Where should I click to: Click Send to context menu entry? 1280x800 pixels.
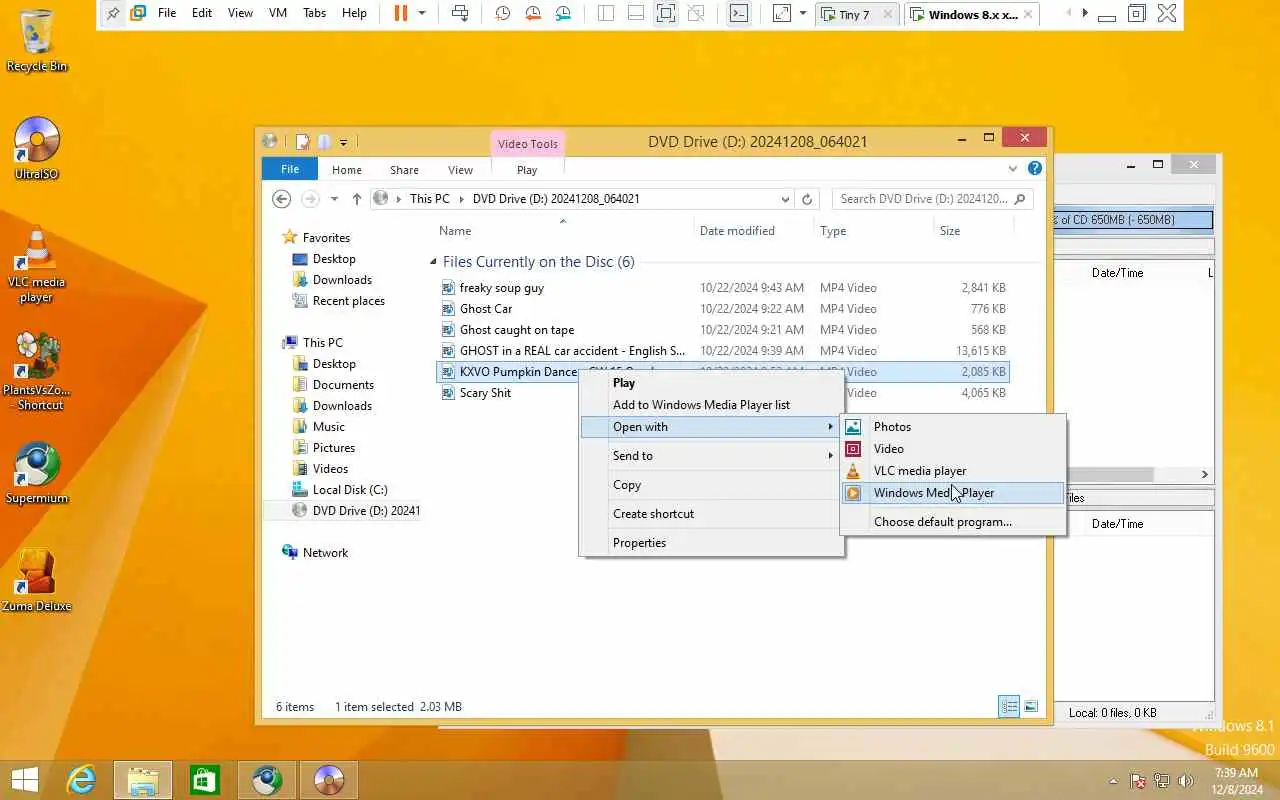712,456
